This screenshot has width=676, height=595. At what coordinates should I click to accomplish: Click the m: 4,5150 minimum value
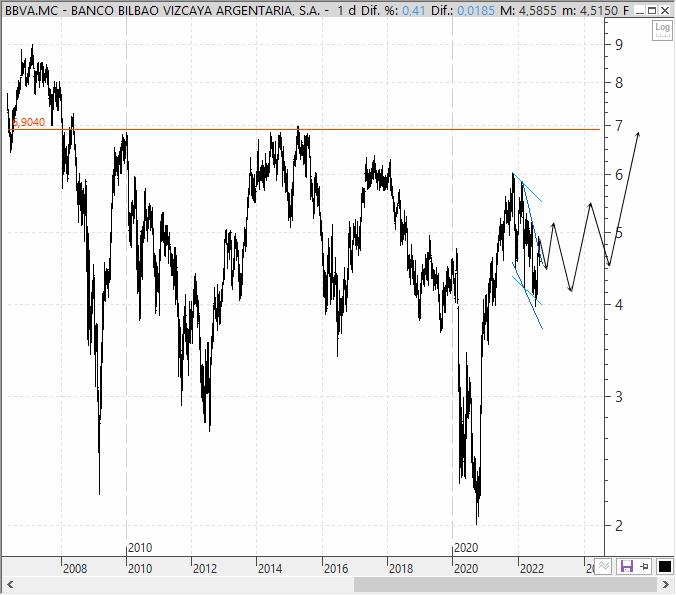[x=591, y=10]
